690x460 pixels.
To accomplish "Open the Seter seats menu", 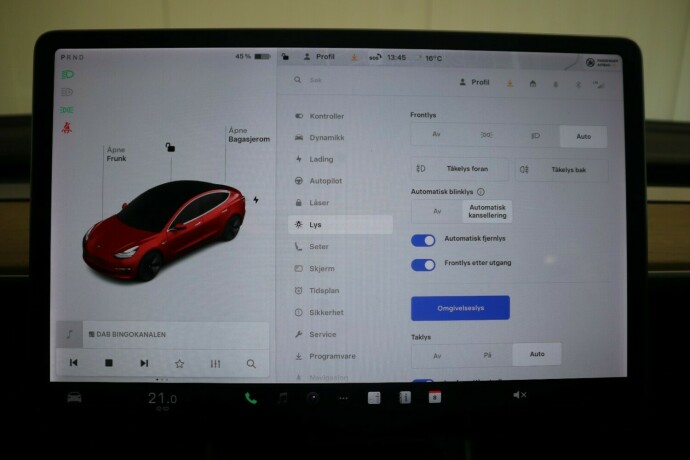I will point(312,247).
